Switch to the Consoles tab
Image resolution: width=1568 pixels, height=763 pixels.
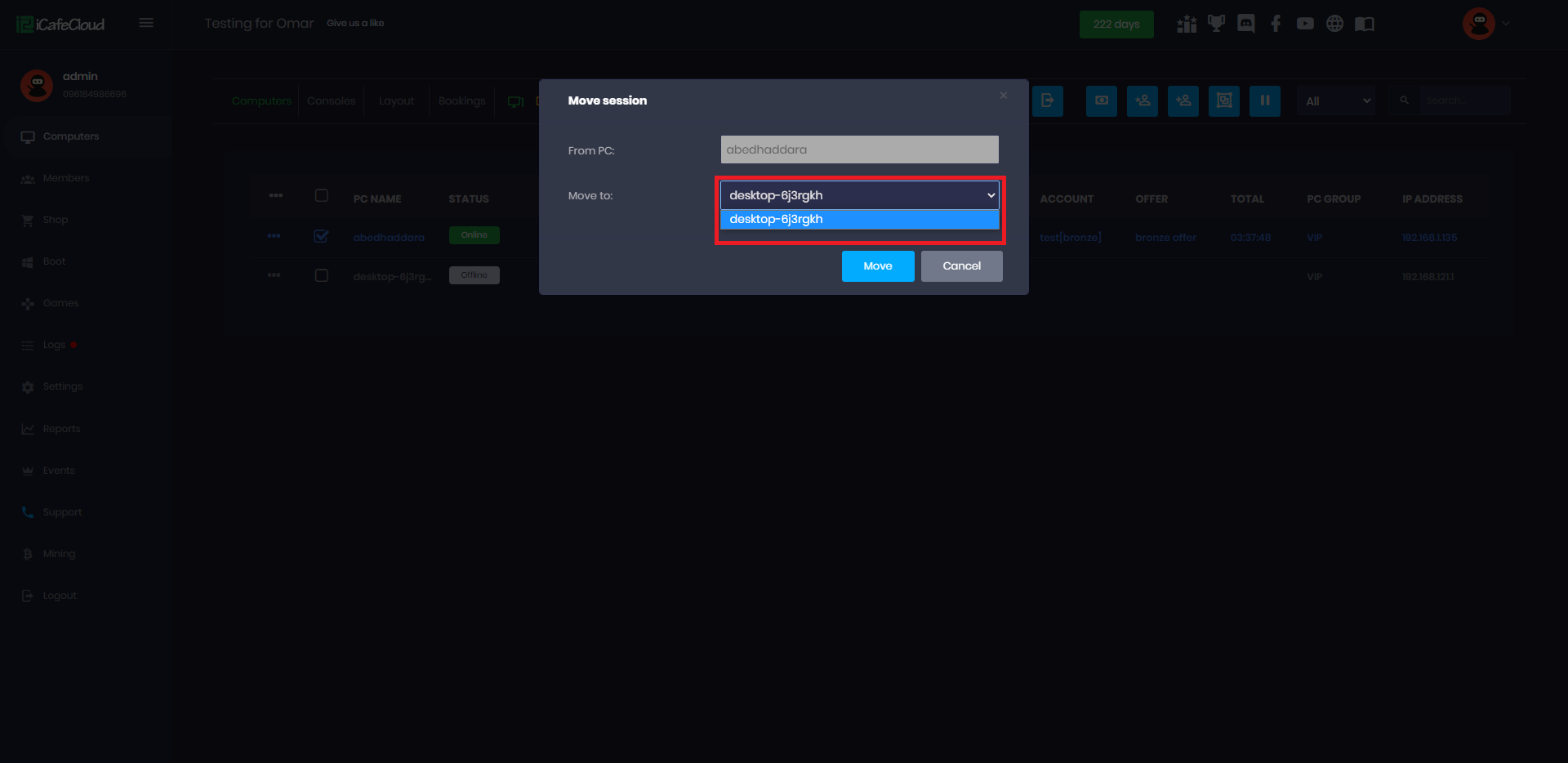tap(331, 101)
